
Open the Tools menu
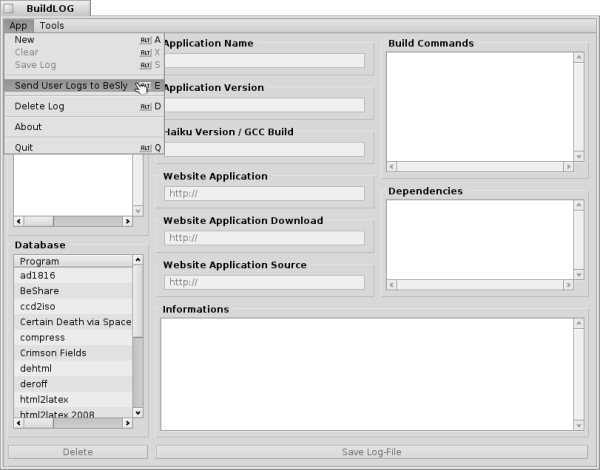[52, 25]
